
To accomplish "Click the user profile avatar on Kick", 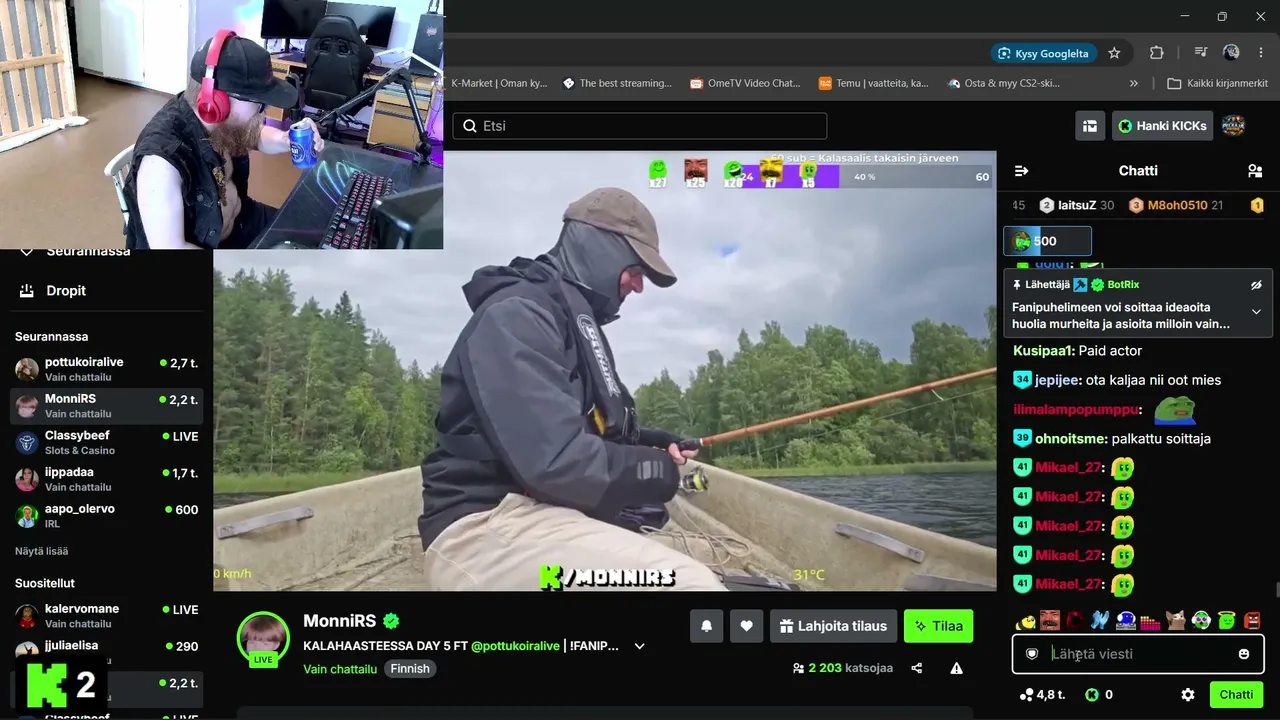I will click(x=1233, y=126).
